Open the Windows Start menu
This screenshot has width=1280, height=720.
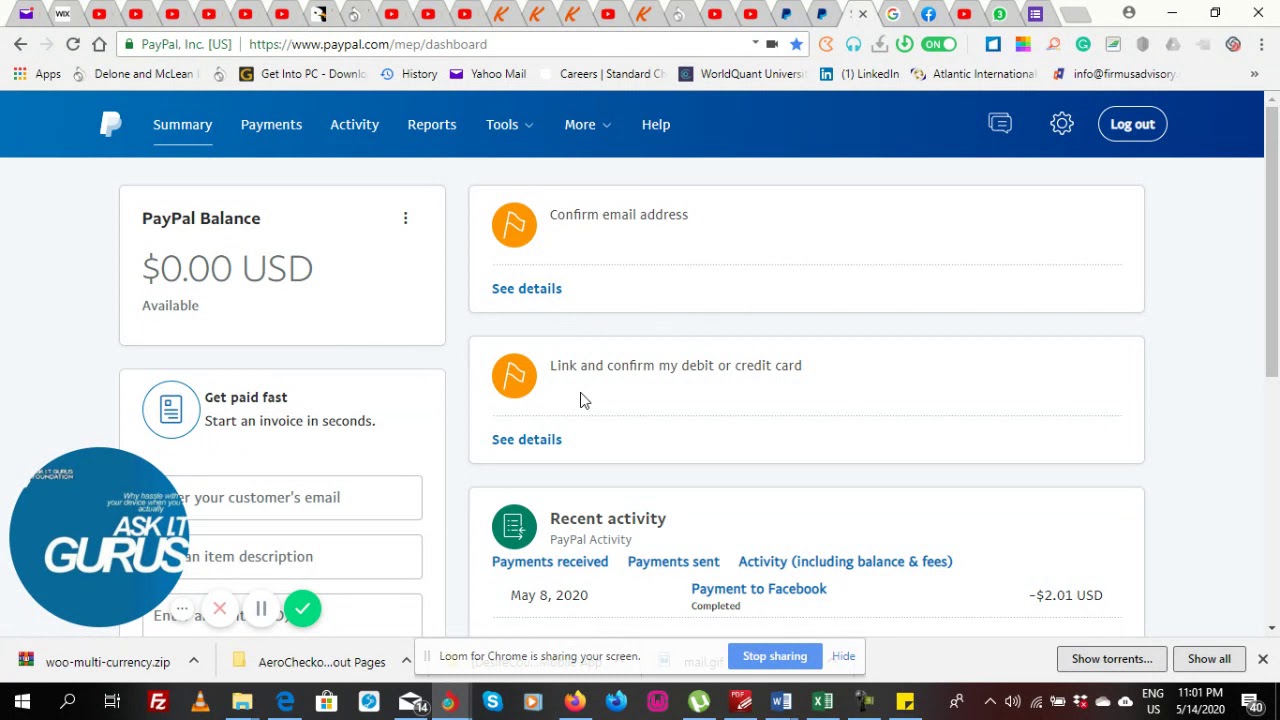point(22,702)
